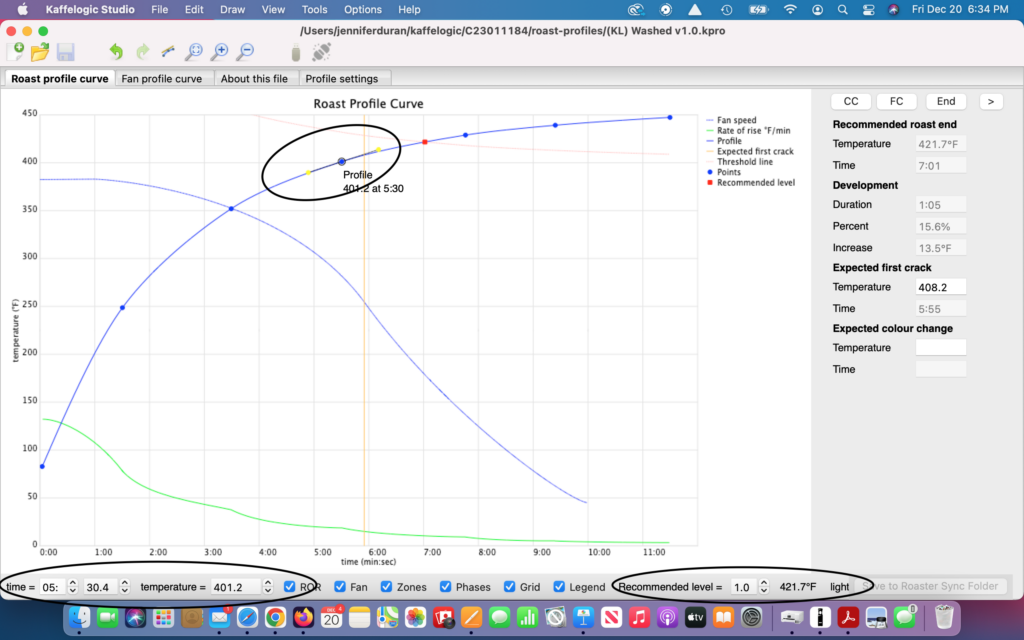
Task: Click the USB memory stick icon
Action: [296, 52]
